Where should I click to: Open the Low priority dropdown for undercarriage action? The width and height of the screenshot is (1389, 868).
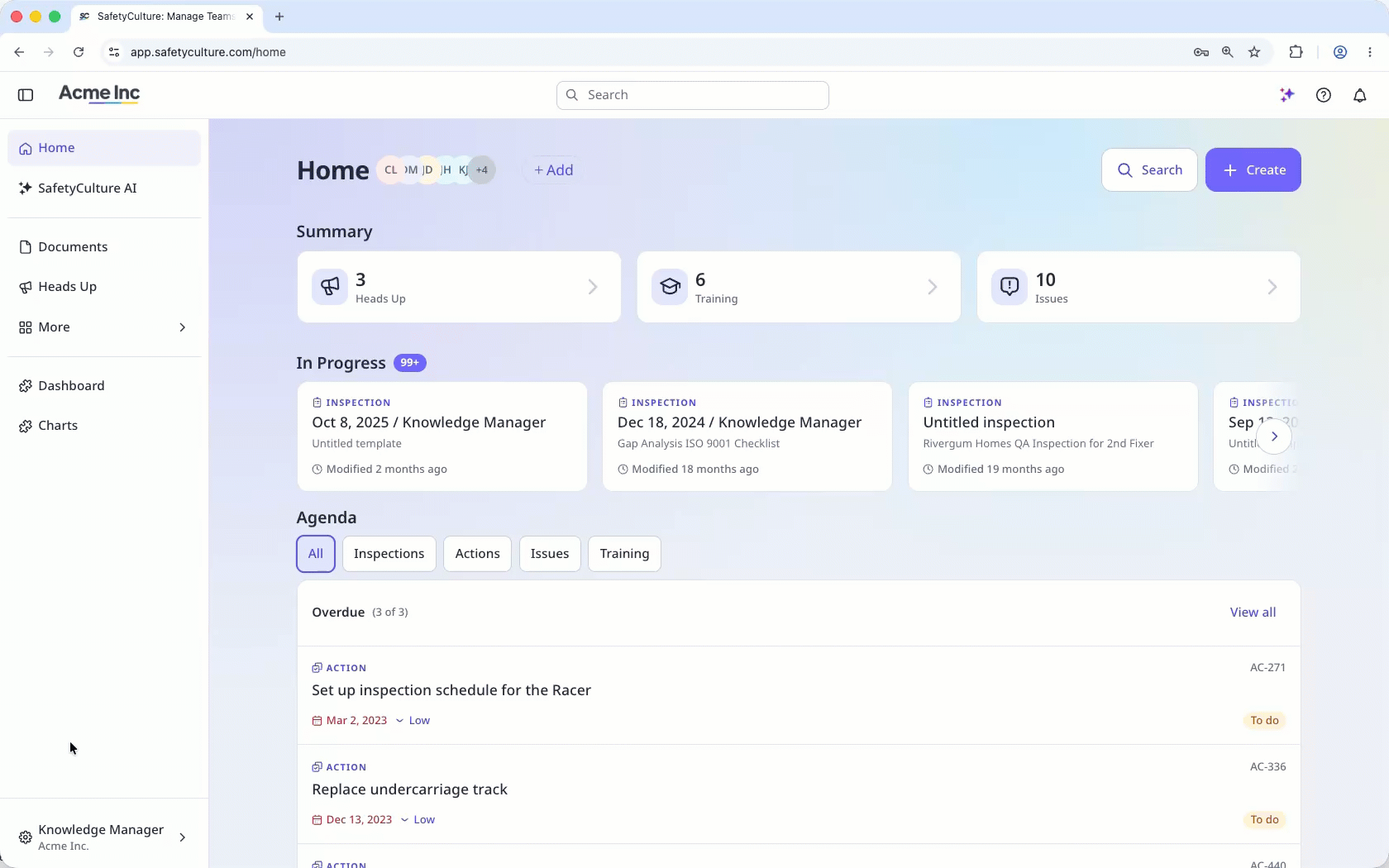tap(418, 820)
